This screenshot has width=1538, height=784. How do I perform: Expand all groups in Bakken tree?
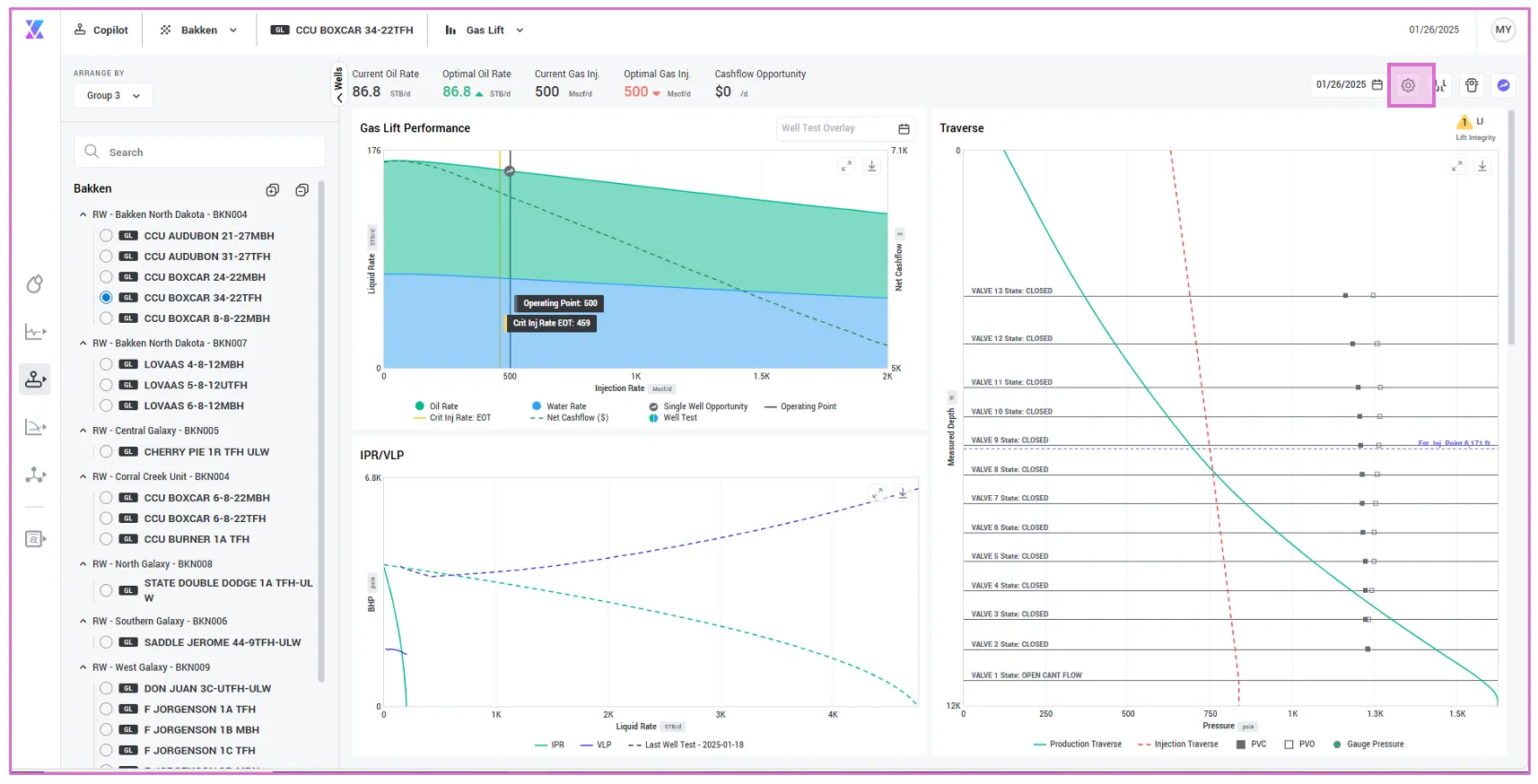coord(273,189)
